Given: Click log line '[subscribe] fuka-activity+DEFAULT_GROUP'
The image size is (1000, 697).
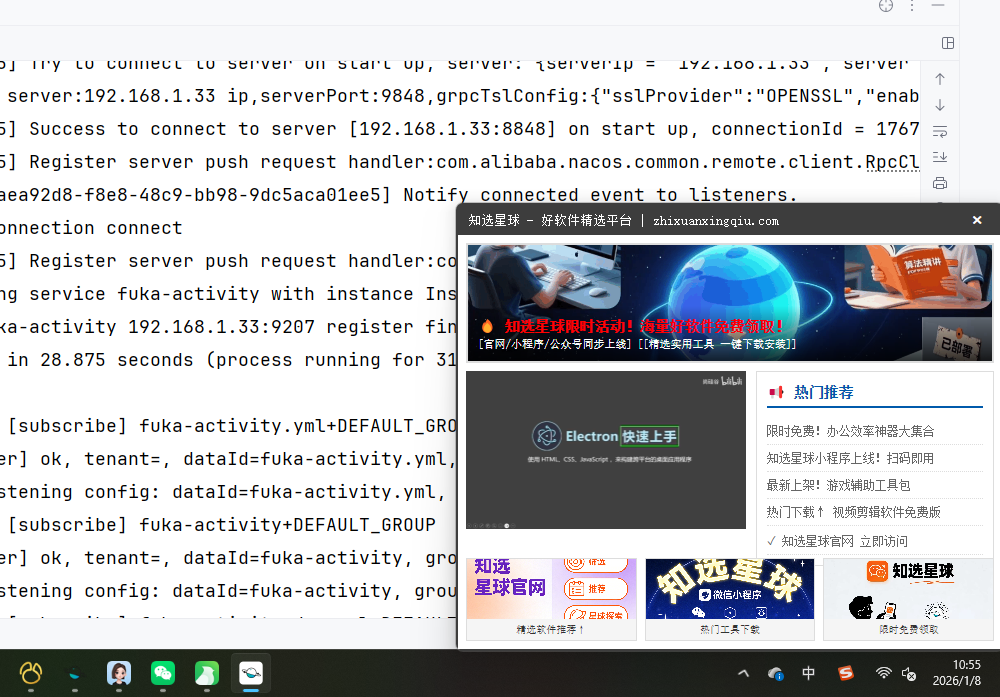Looking at the screenshot, I should click(221, 525).
